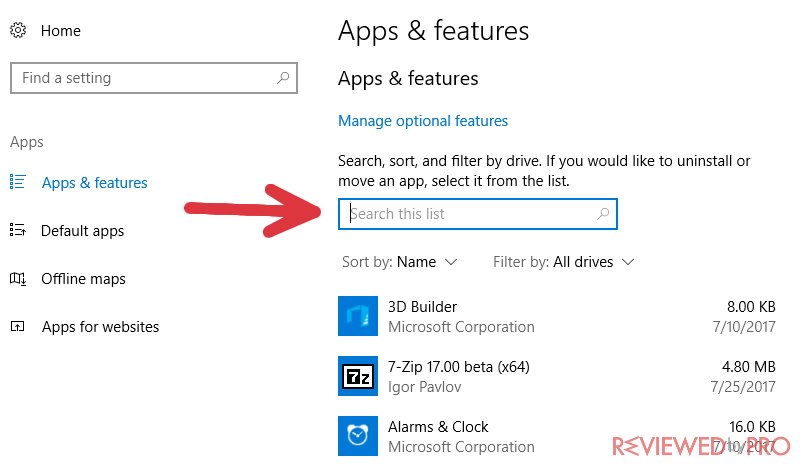Expand the Filter by All drives dropdown

(x=563, y=262)
